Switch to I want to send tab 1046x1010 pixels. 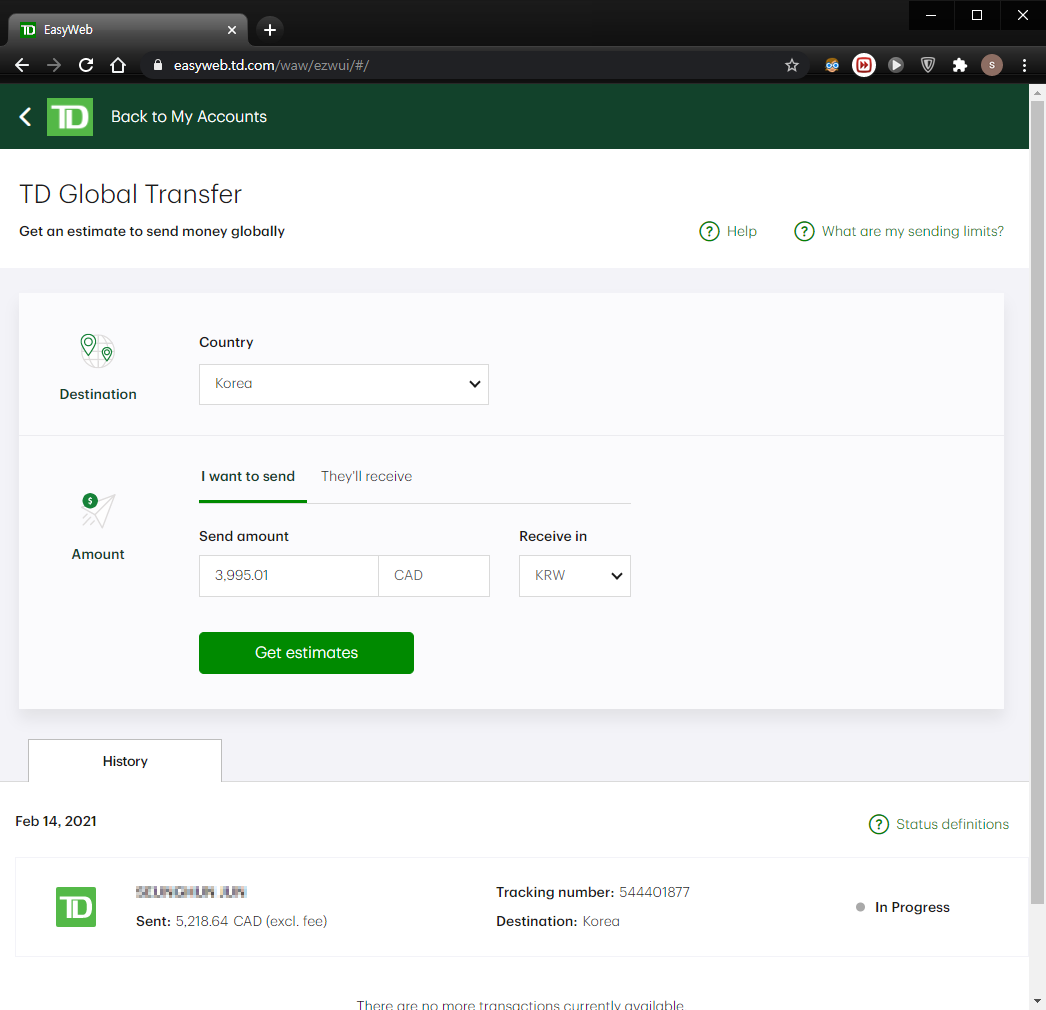(248, 476)
